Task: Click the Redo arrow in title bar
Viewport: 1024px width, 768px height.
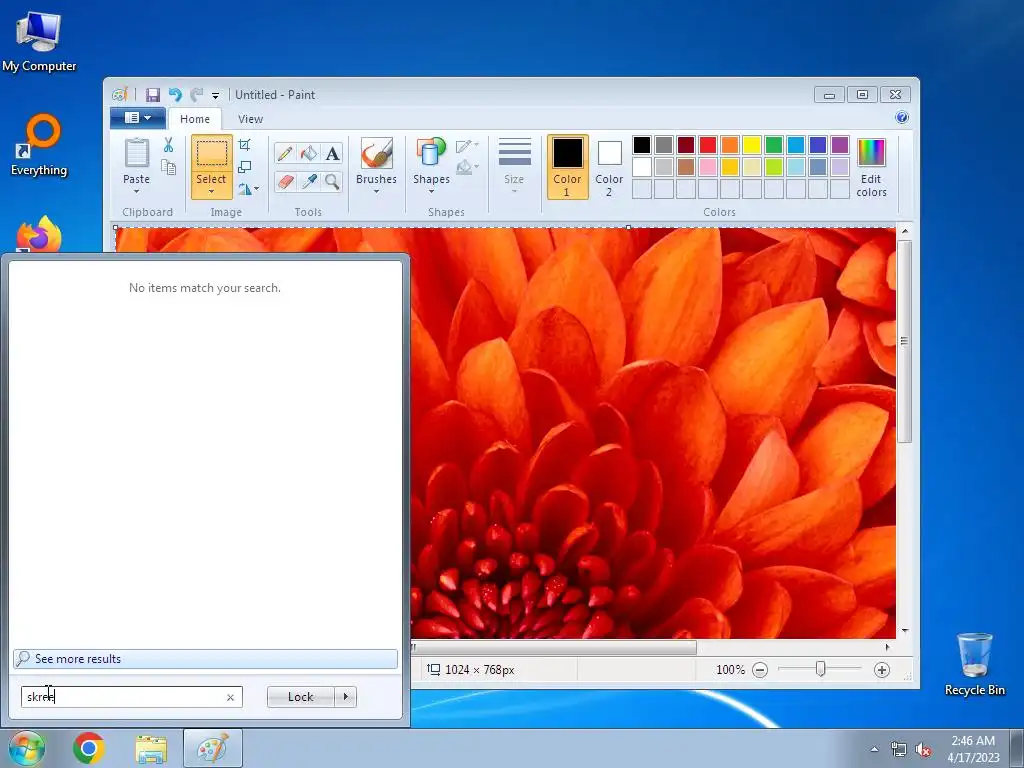Action: click(x=197, y=95)
